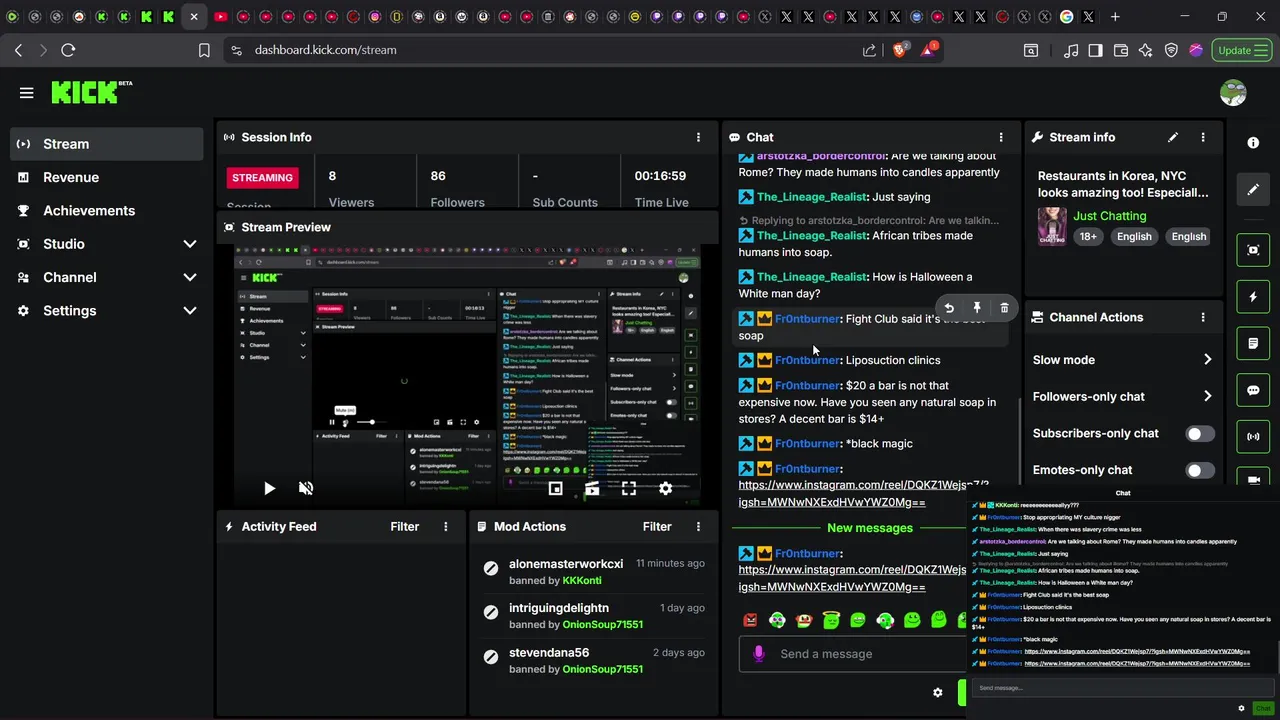
Task: Filter the Mod Actions list
Action: (x=657, y=526)
